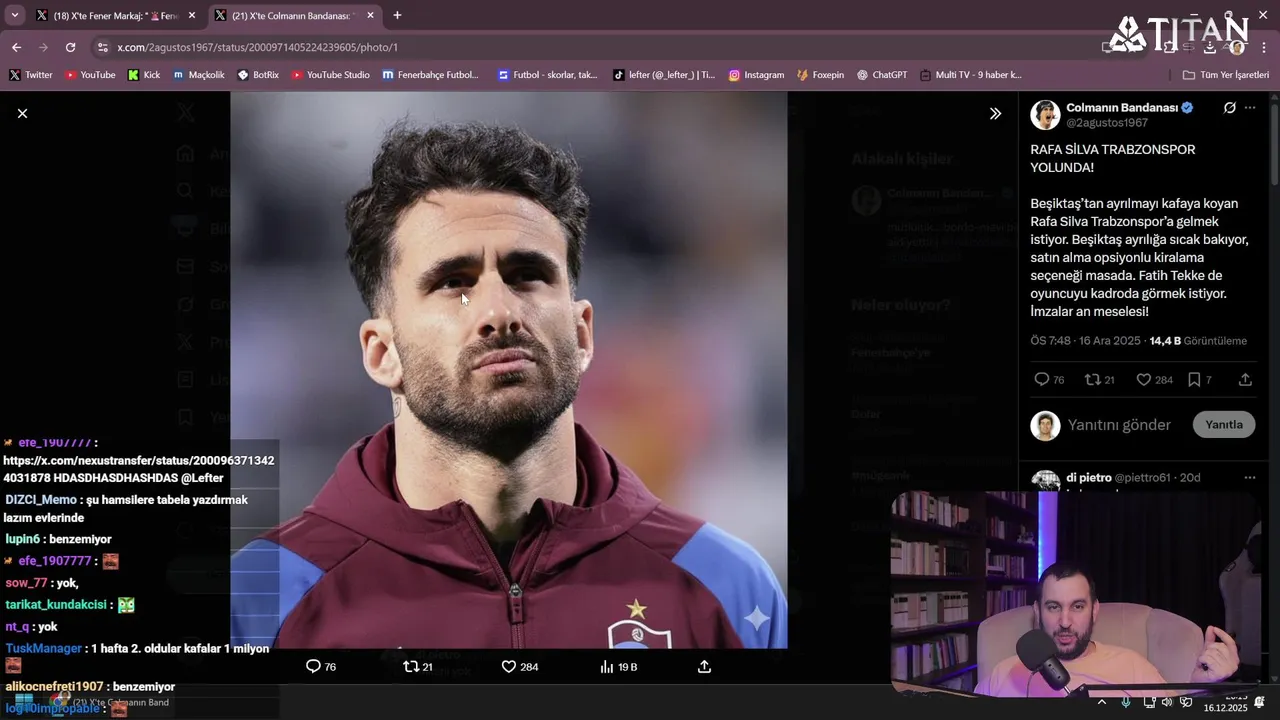This screenshot has height=720, width=1280.
Task: Collapse the tweet sidebar with double chevron
Action: 995,113
